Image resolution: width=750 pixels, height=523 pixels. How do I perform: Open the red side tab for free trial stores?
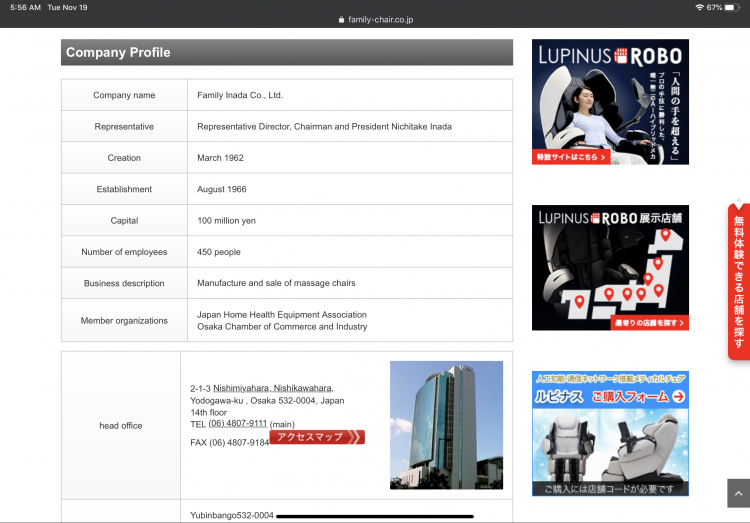coord(739,281)
